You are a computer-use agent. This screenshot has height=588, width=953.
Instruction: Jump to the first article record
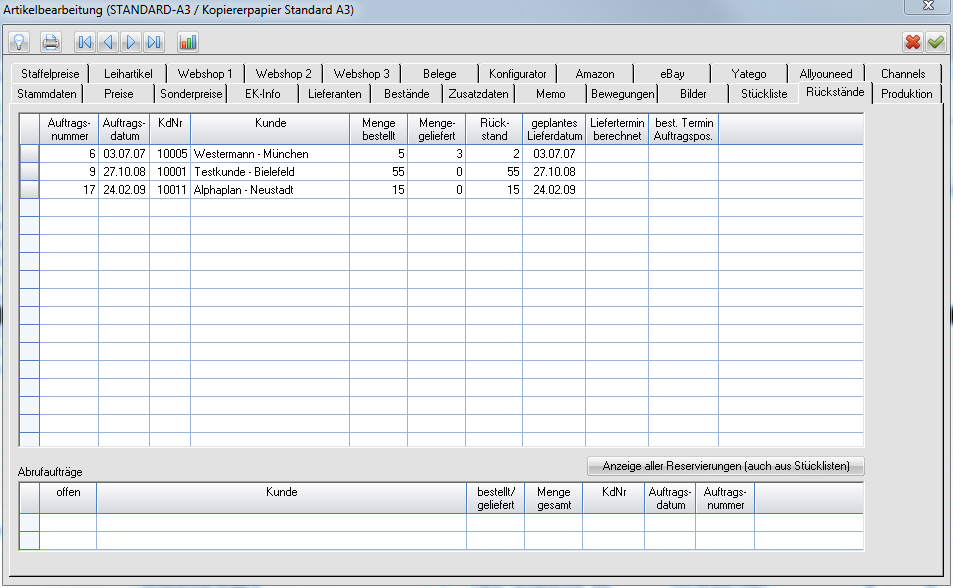click(84, 42)
